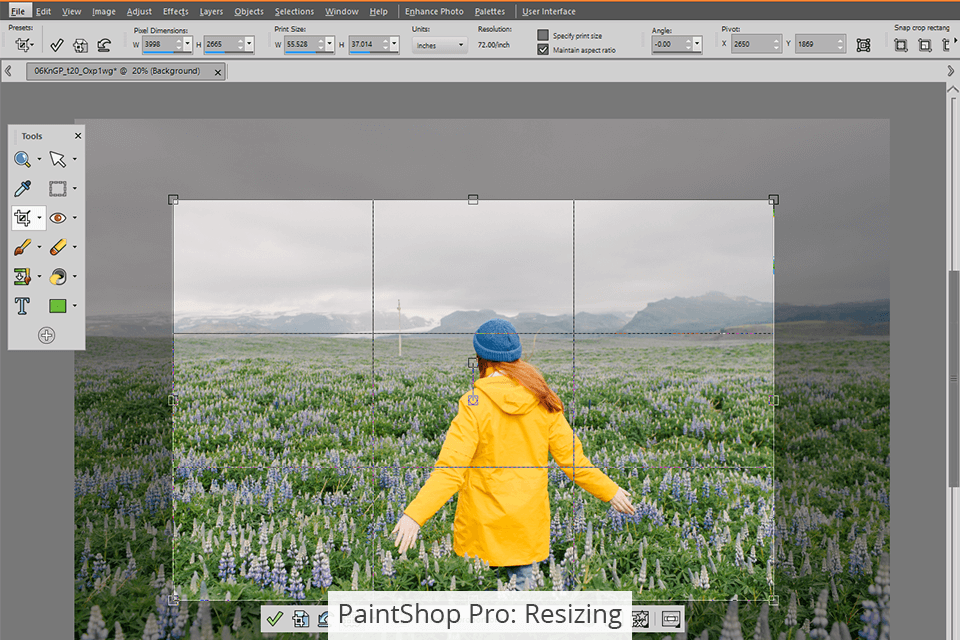Open the Effects menu

176,11
